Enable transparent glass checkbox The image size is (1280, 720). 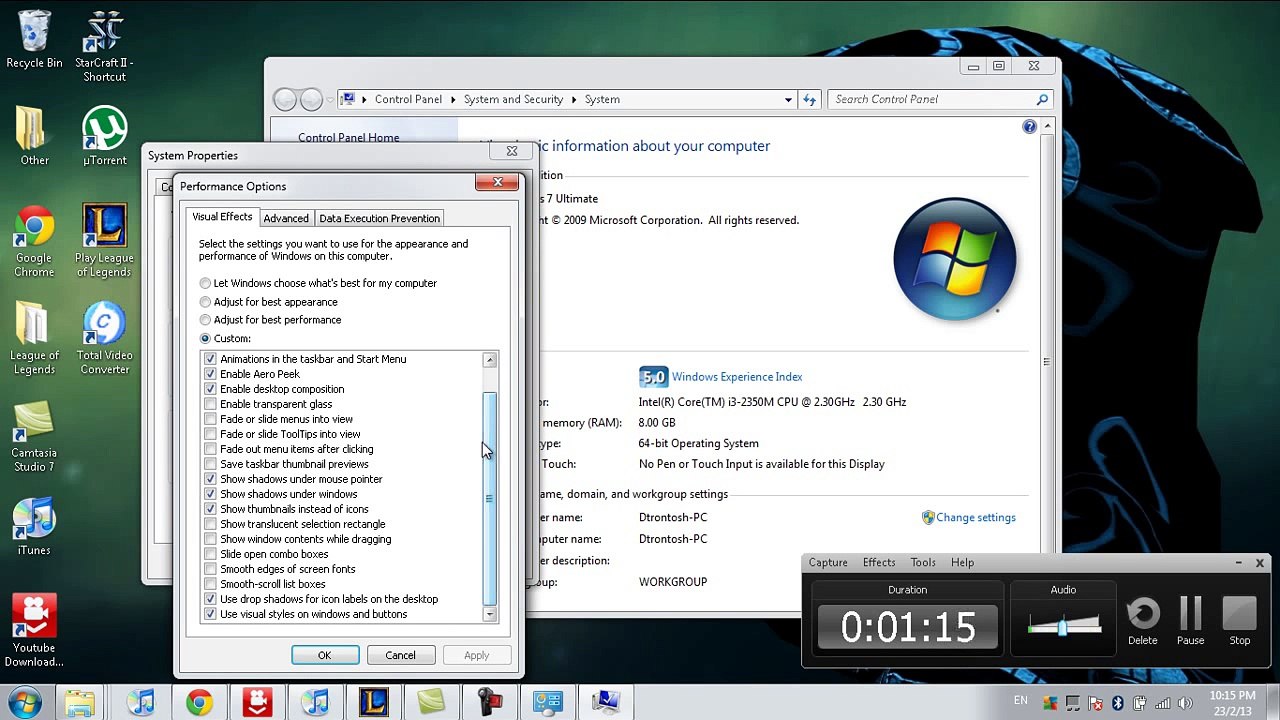(210, 404)
